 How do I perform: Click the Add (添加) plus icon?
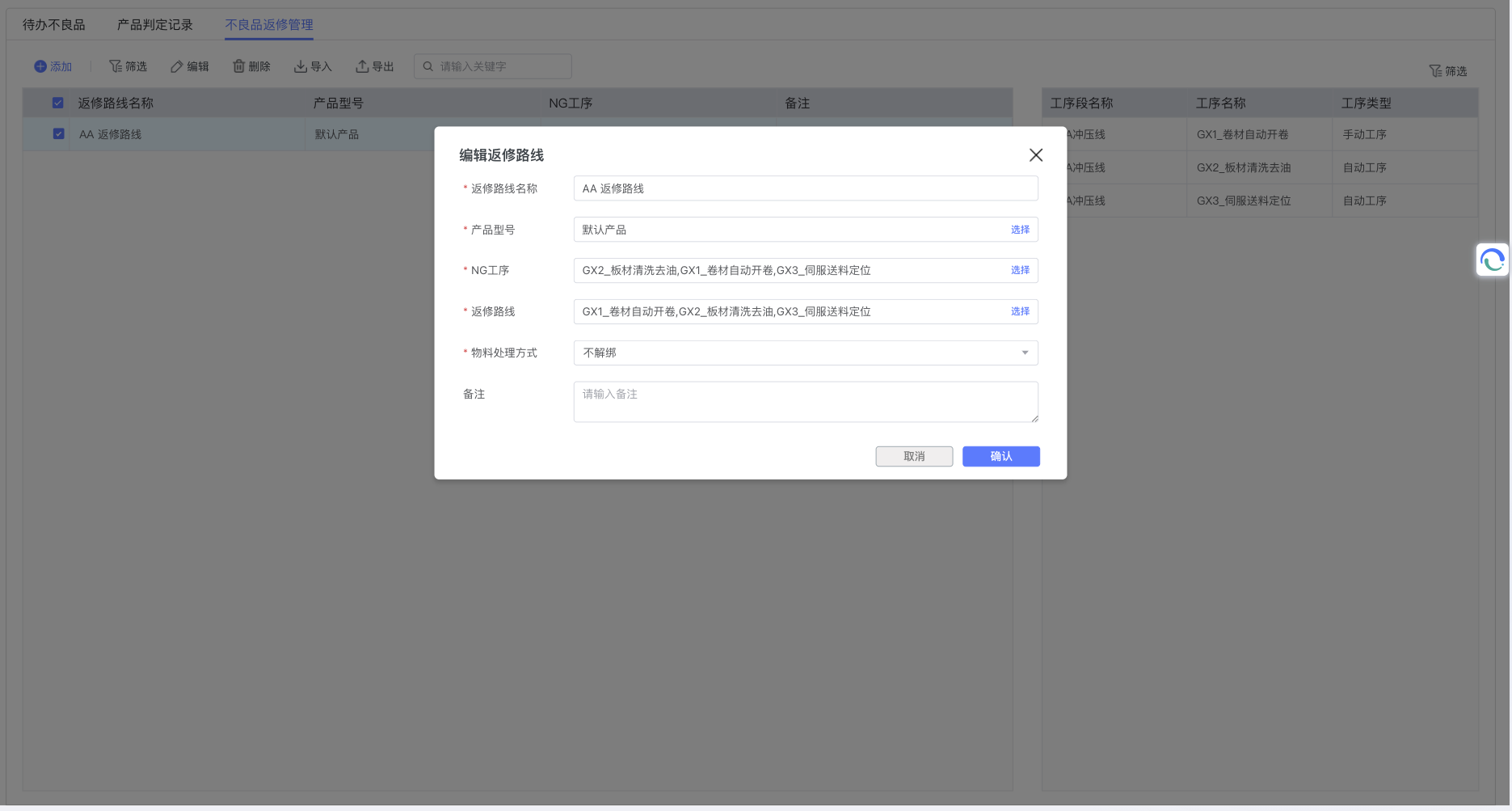click(40, 66)
